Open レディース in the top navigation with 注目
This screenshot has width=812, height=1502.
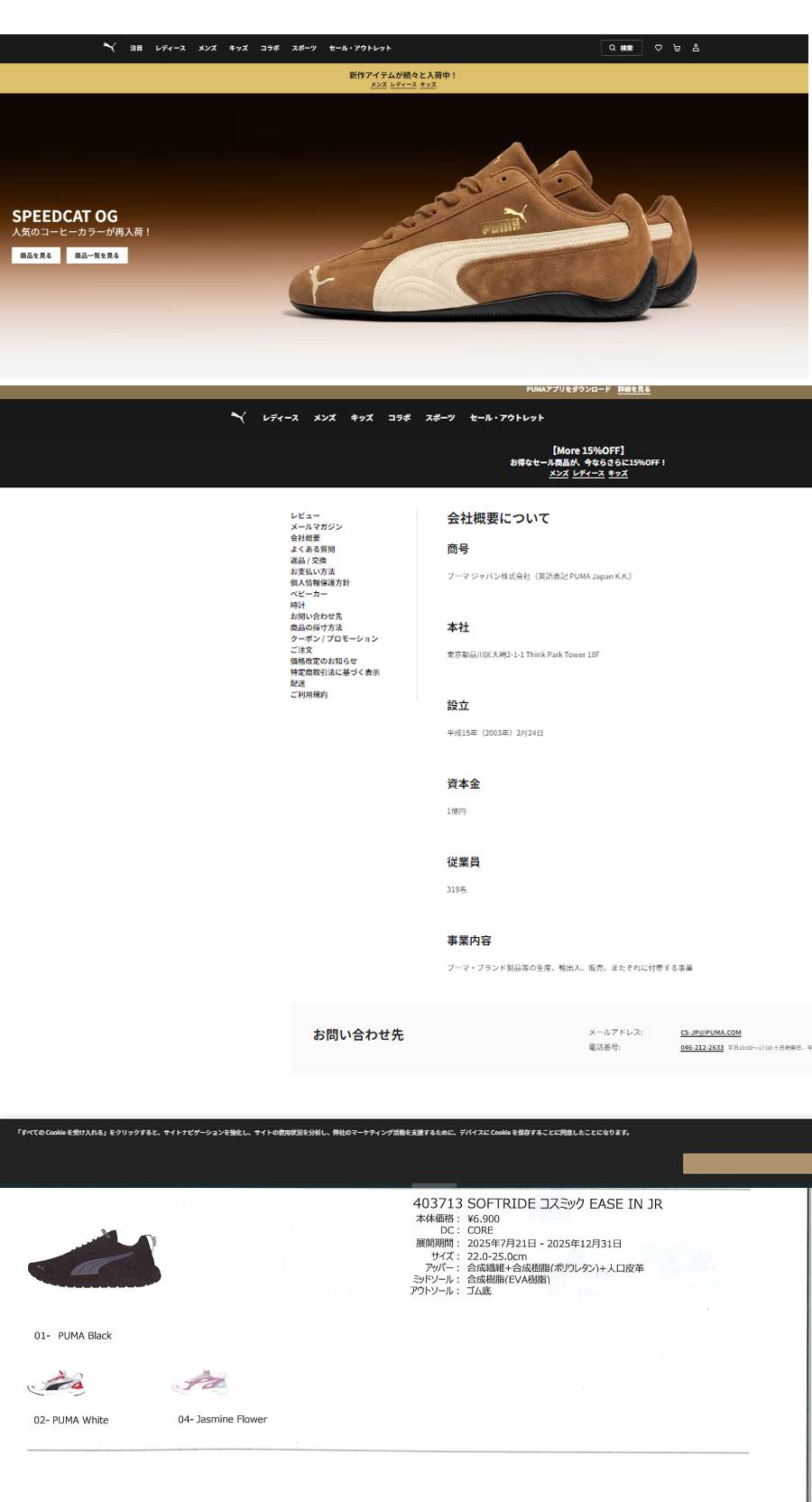pos(171,48)
